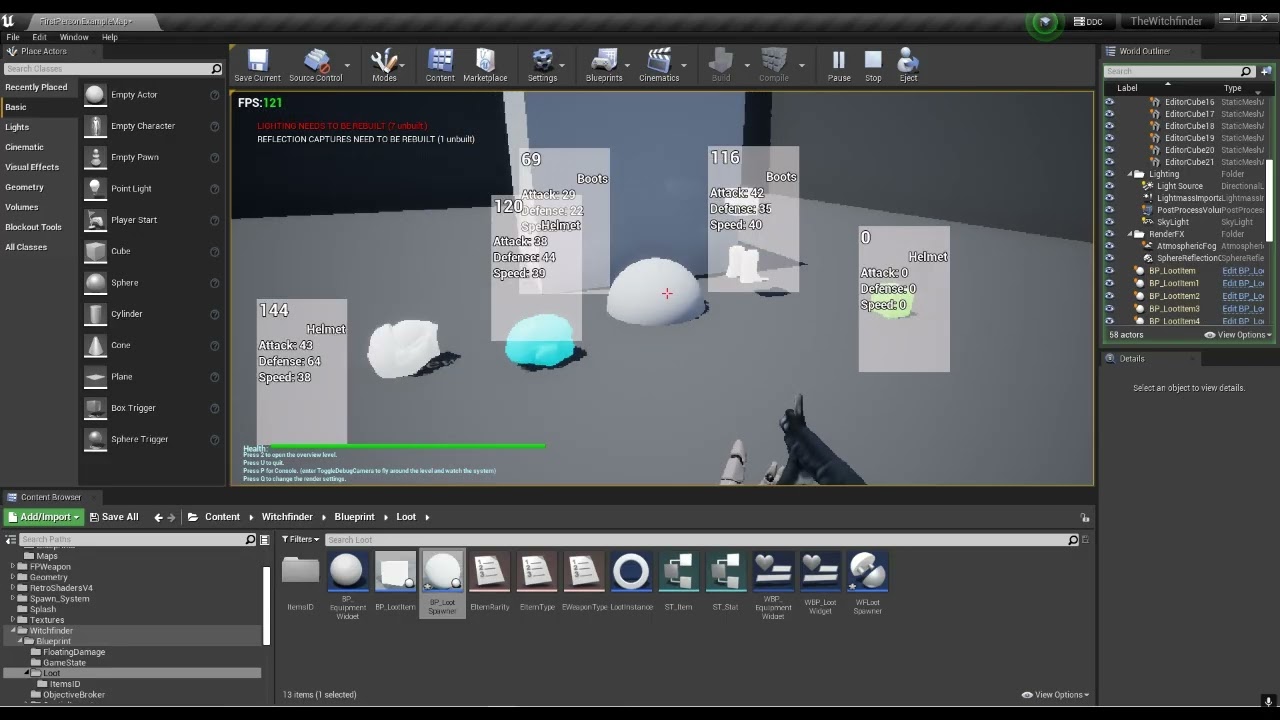
Task: Click Edit BP_LootItem1 link in outliner
Action: (x=1243, y=283)
